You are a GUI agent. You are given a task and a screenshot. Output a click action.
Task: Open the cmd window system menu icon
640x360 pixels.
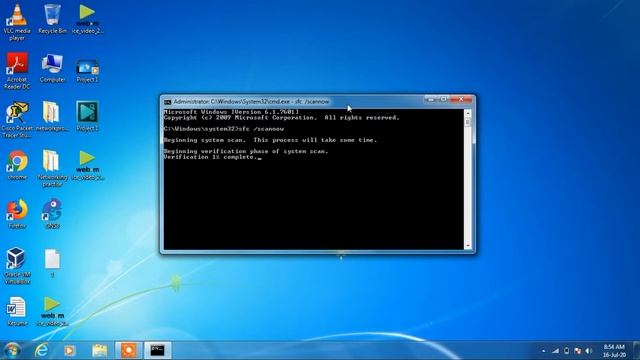(x=167, y=102)
